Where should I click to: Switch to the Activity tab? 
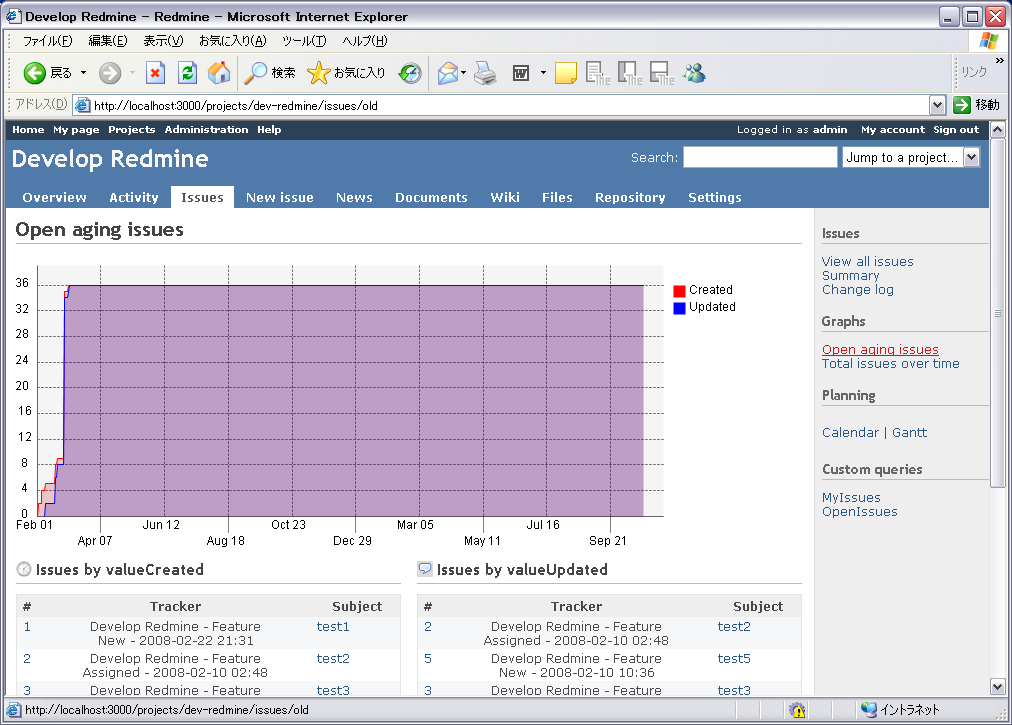(134, 198)
